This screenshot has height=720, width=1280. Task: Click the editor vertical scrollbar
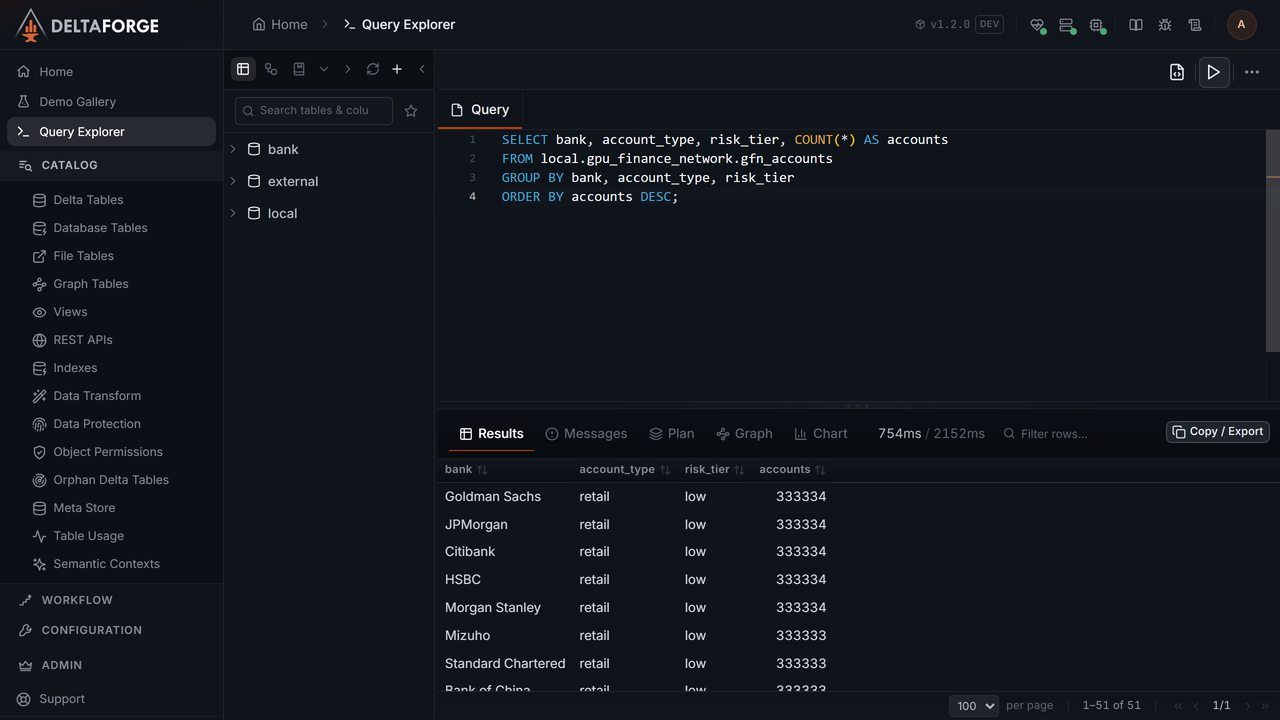1272,241
